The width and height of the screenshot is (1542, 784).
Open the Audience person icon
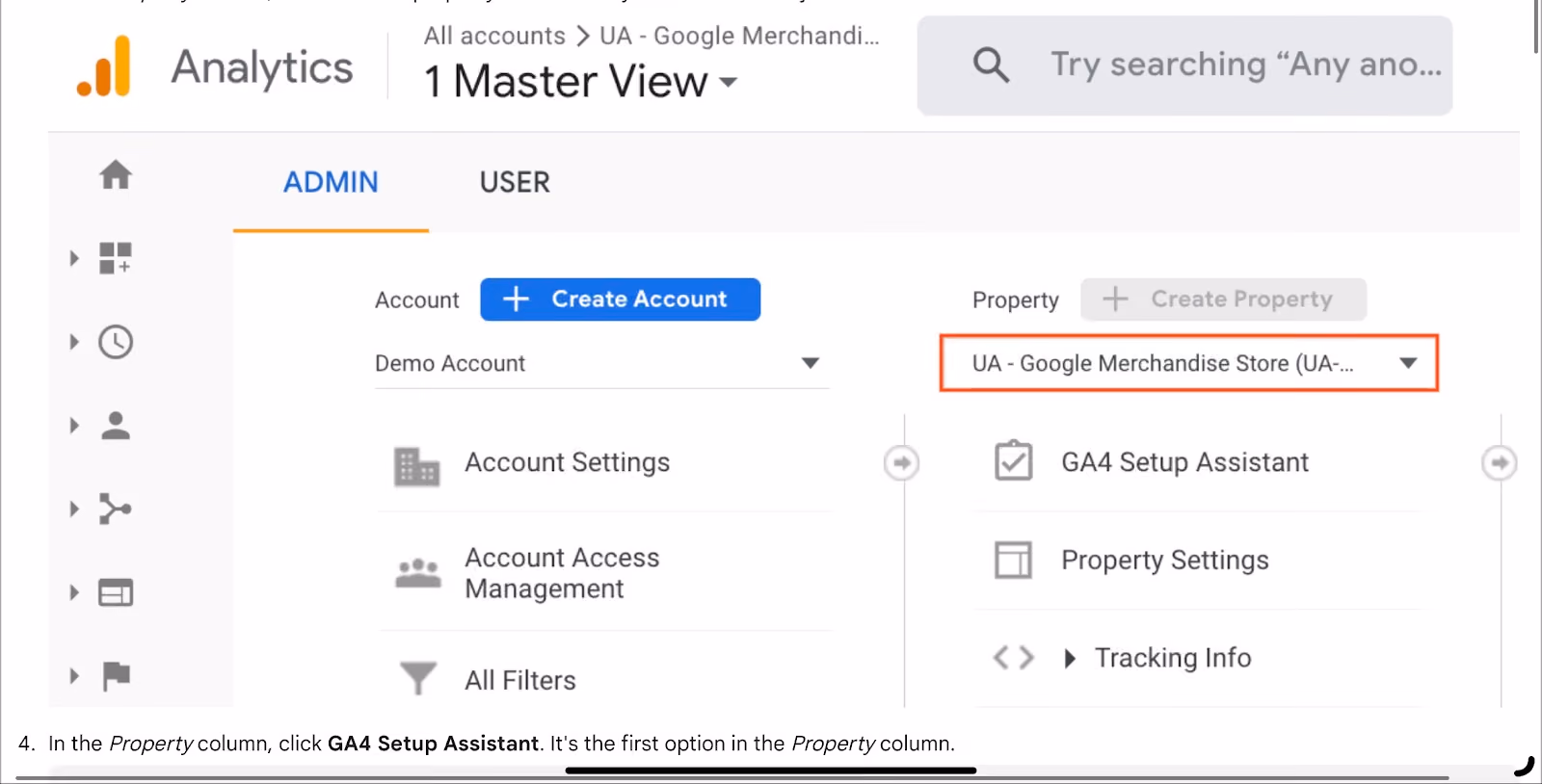(x=116, y=425)
